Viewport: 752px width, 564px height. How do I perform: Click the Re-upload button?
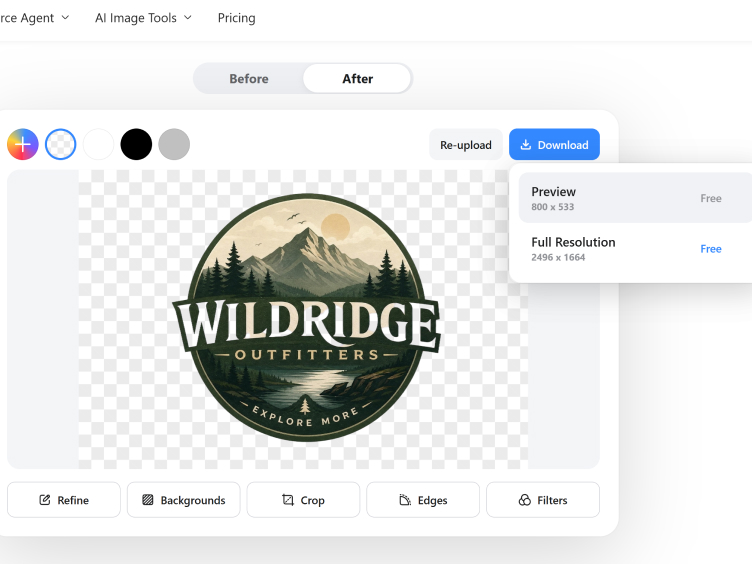tap(466, 144)
